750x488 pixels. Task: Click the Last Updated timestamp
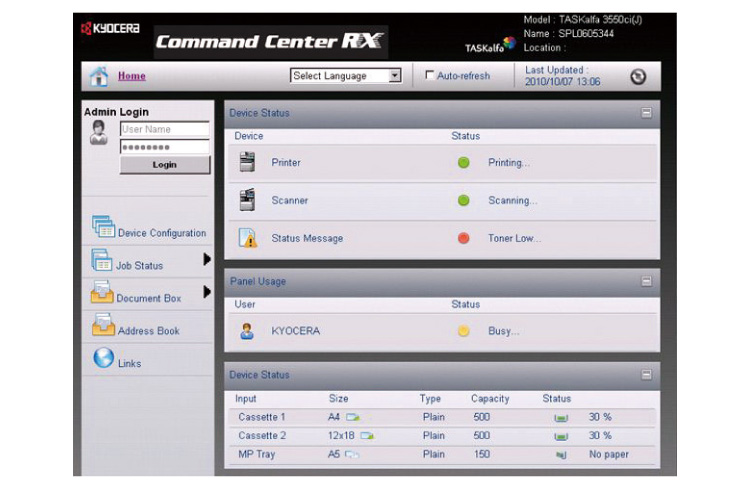(562, 82)
